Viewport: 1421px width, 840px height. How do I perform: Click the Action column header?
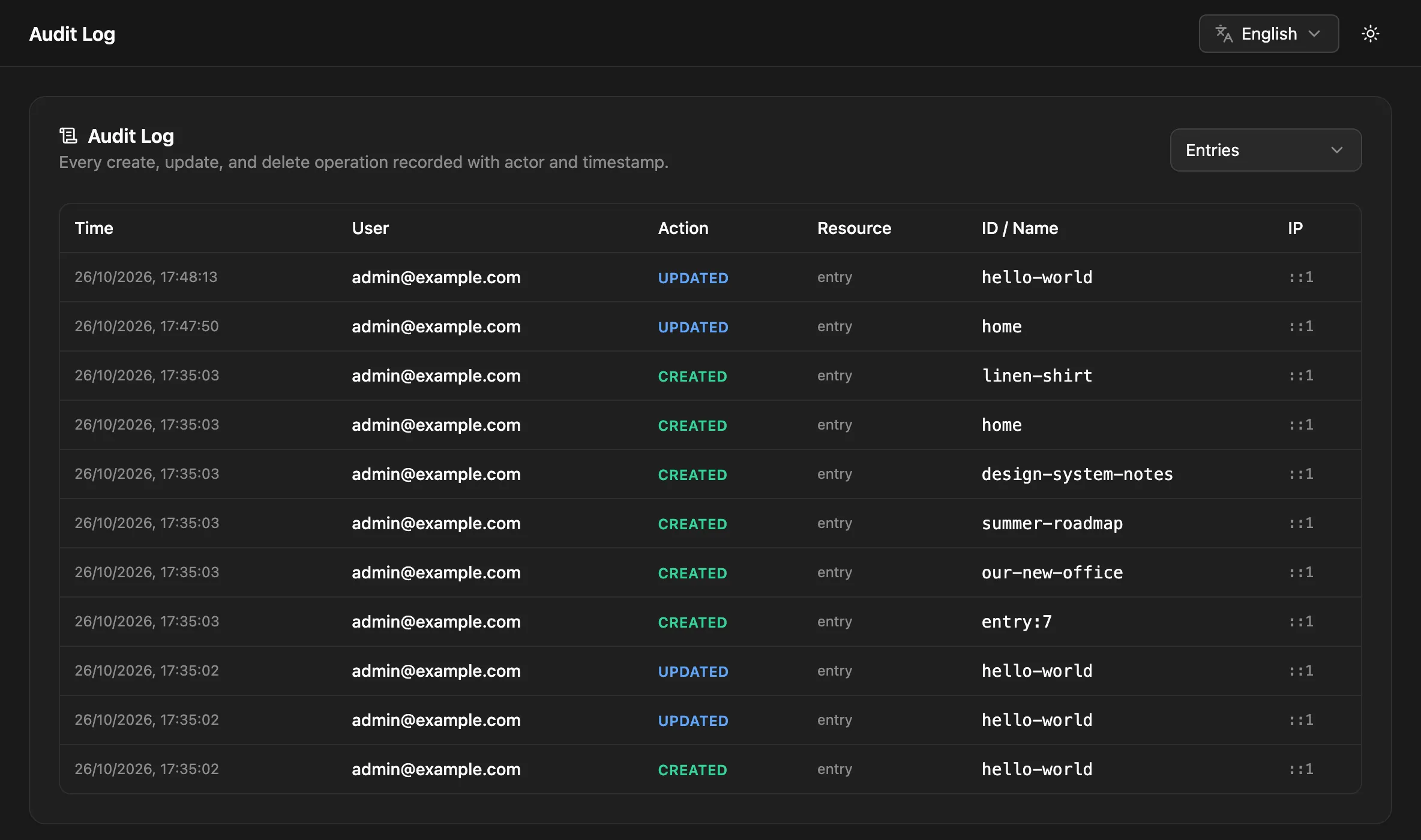tap(683, 228)
